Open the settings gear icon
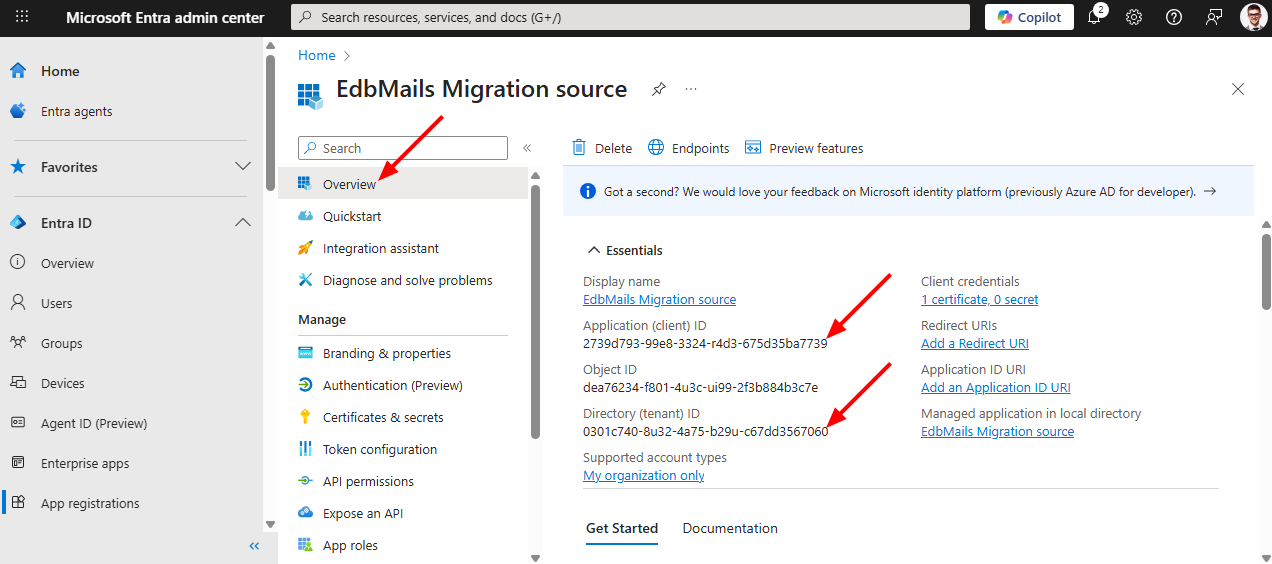 click(1134, 17)
